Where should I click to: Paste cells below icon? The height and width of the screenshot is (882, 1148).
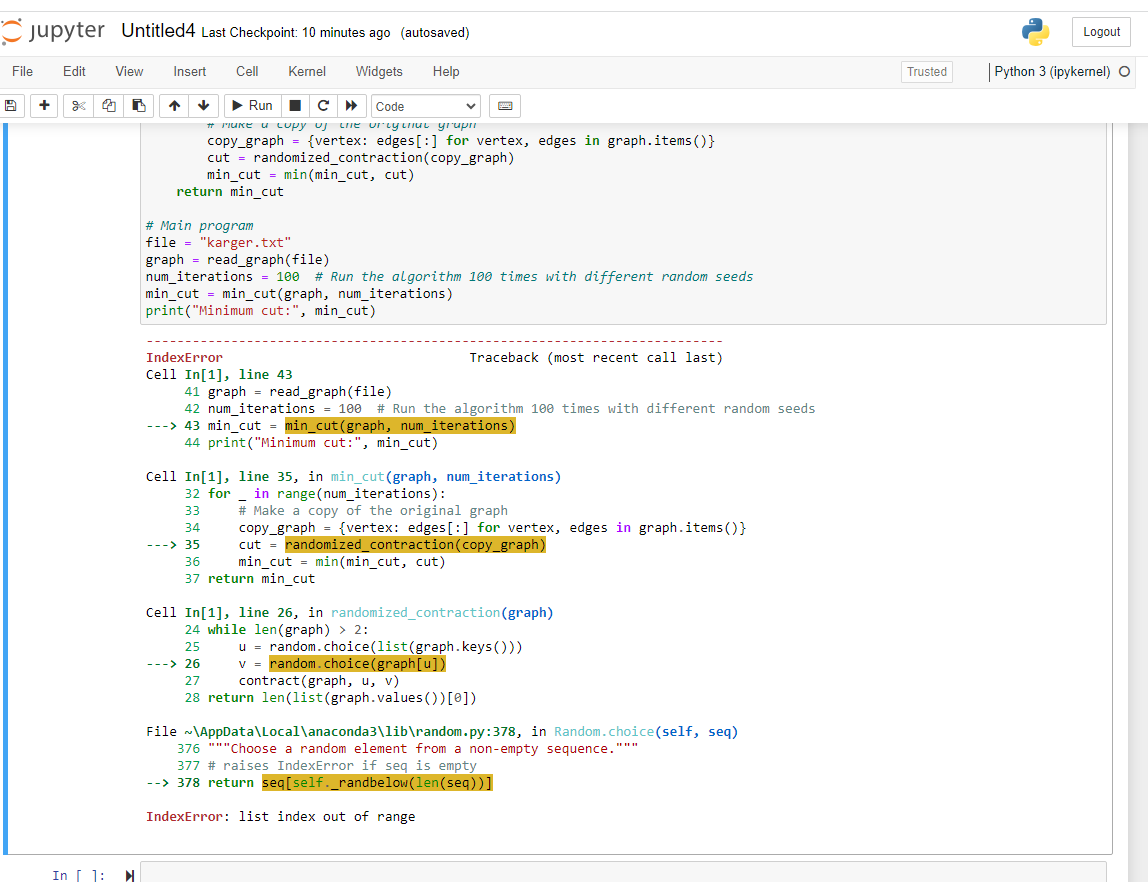coord(138,106)
